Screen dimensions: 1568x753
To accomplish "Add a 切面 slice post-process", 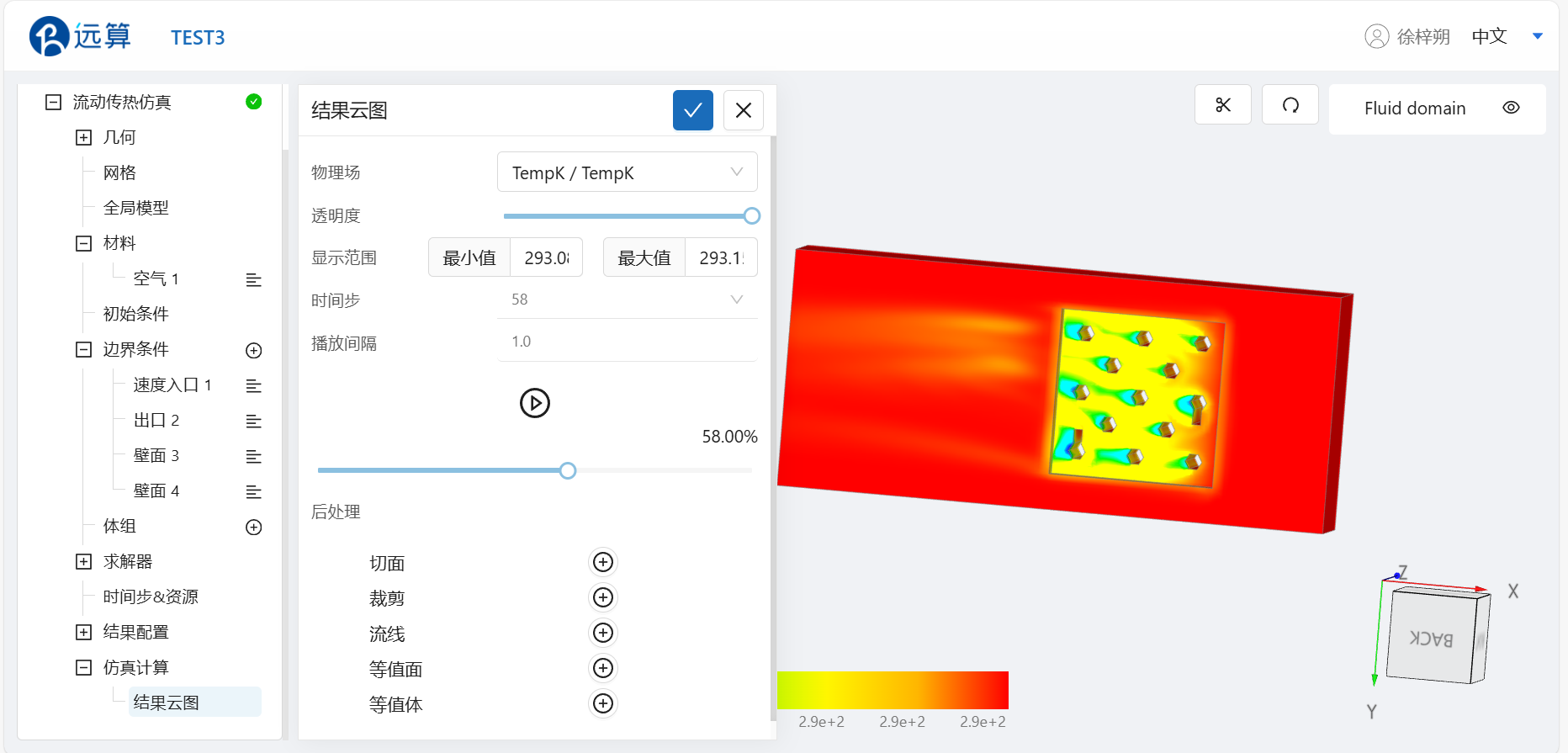I will 603,562.
